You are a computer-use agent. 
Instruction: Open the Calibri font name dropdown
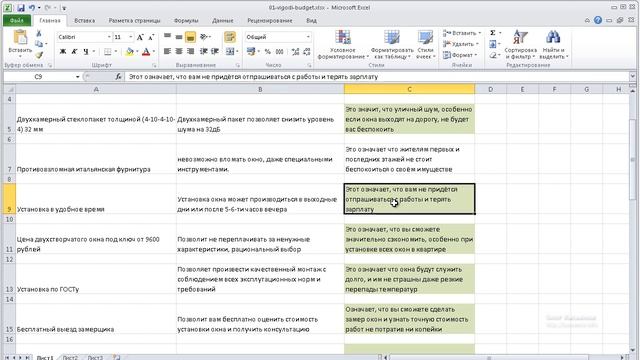(109, 37)
